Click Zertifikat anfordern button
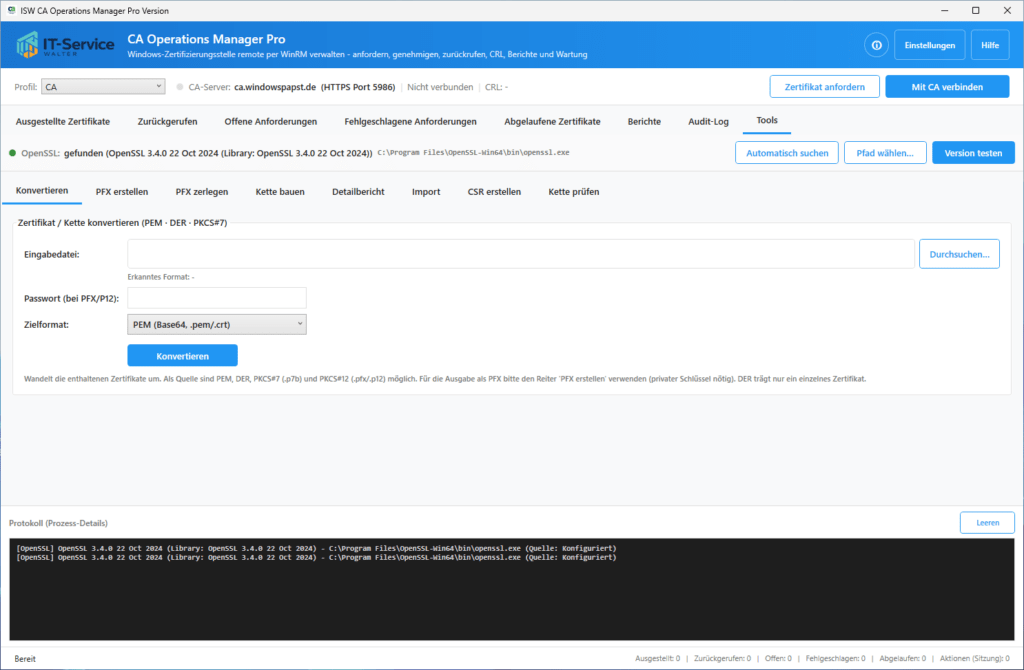Viewport: 1024px width, 670px height. click(x=824, y=87)
